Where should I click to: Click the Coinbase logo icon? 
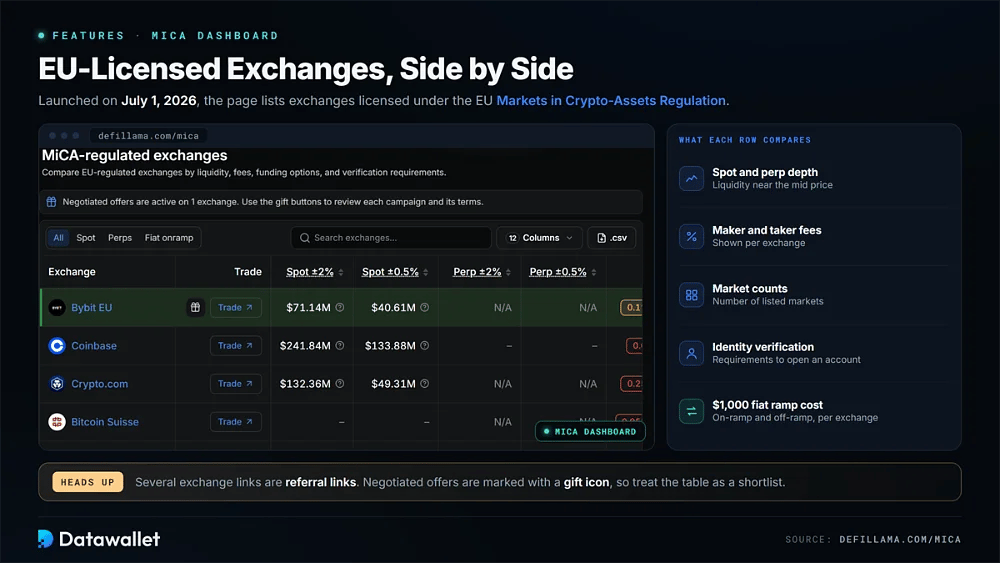(x=57, y=346)
